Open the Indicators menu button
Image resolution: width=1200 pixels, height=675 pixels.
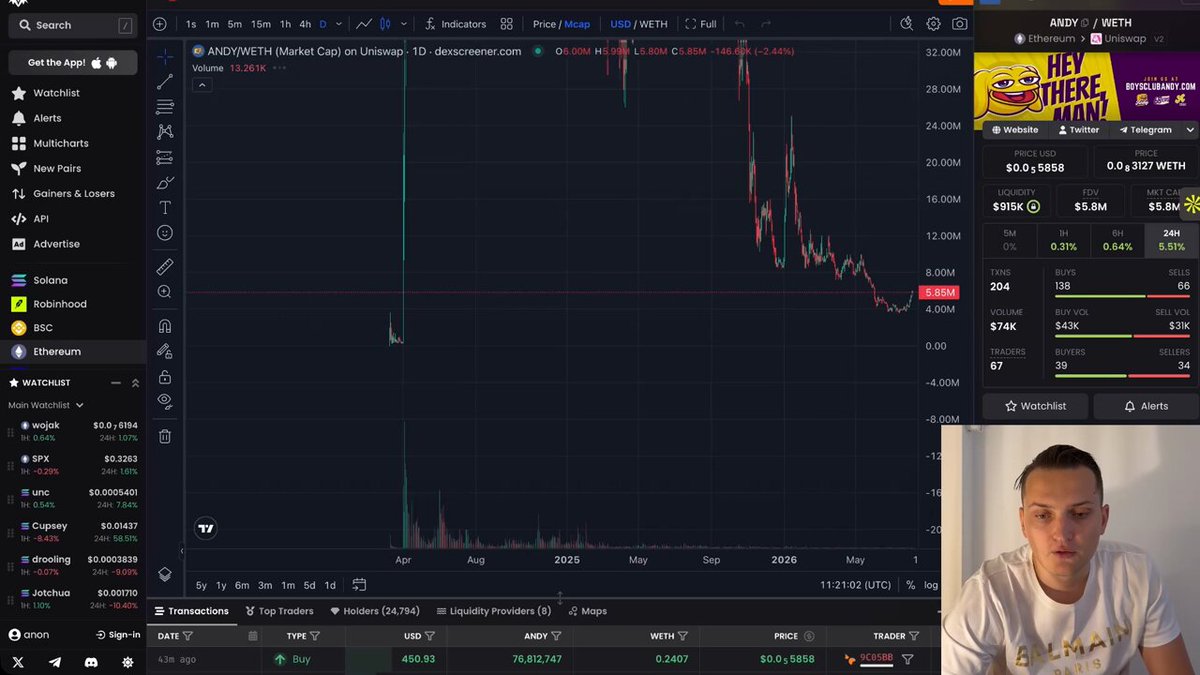(x=455, y=24)
